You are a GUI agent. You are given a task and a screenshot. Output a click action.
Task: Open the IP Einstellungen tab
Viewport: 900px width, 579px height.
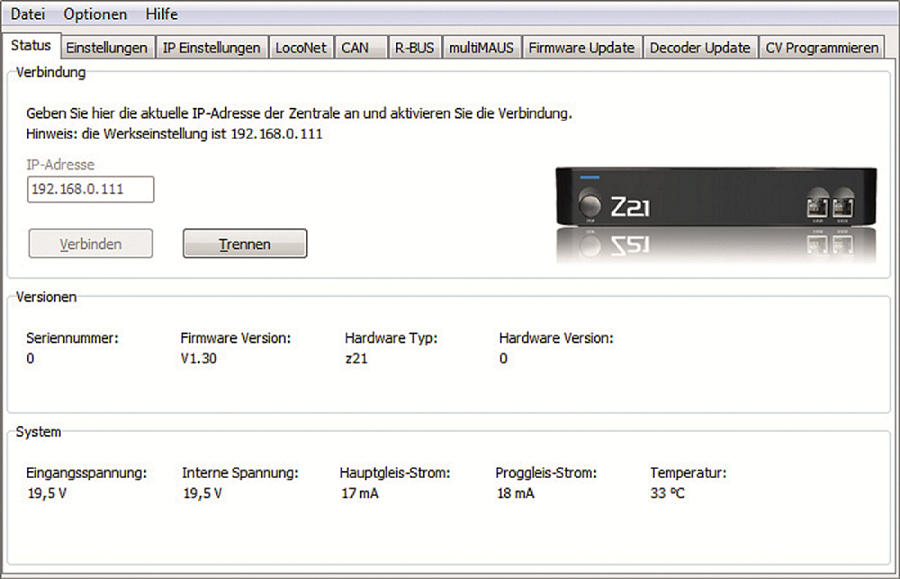pos(212,46)
